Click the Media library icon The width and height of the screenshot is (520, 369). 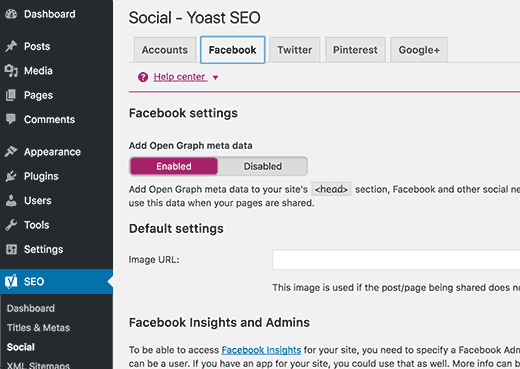click(11, 71)
